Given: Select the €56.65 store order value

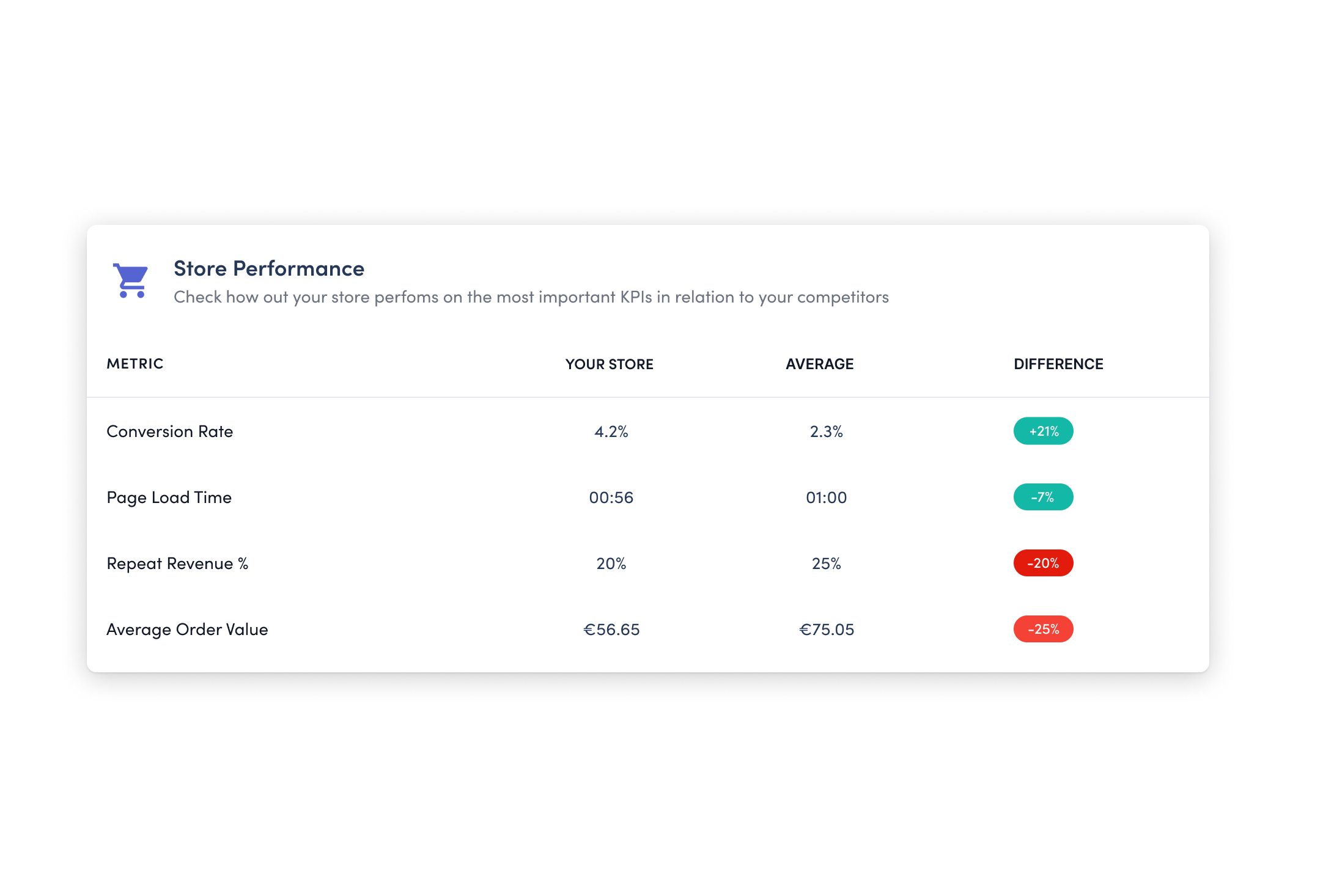Looking at the screenshot, I should point(611,630).
